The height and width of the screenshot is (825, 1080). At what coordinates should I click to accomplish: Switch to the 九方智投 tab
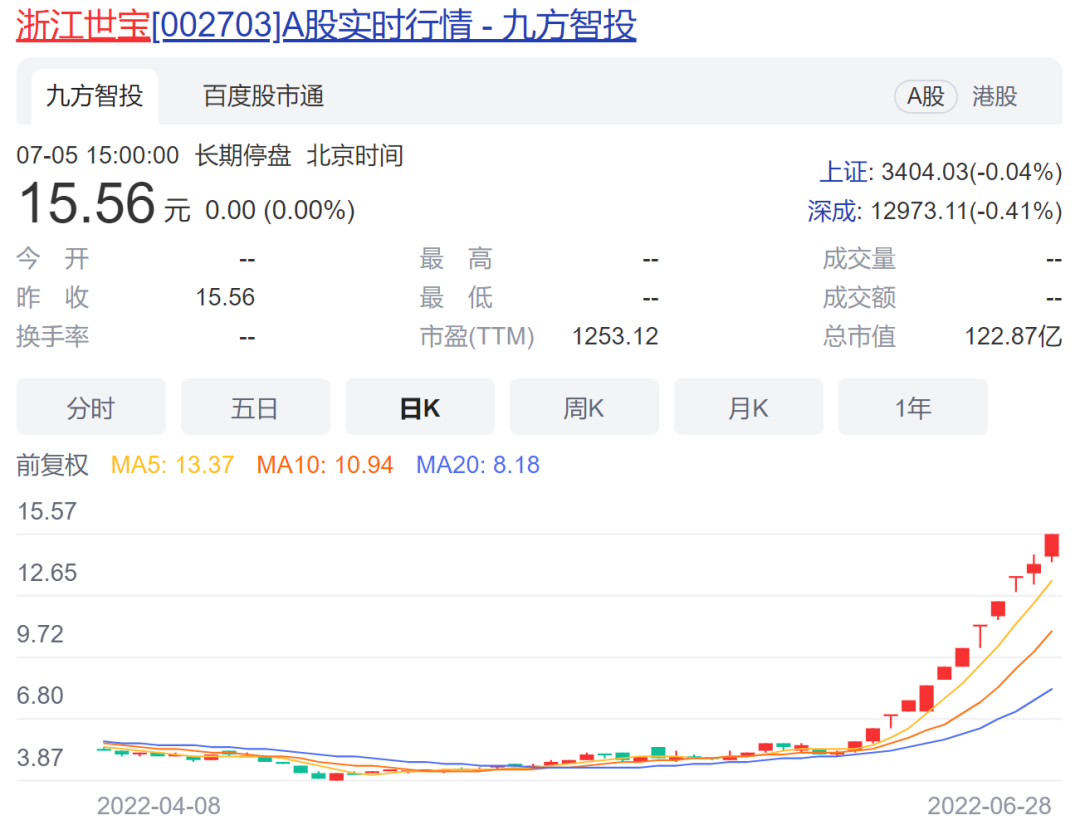coord(94,96)
